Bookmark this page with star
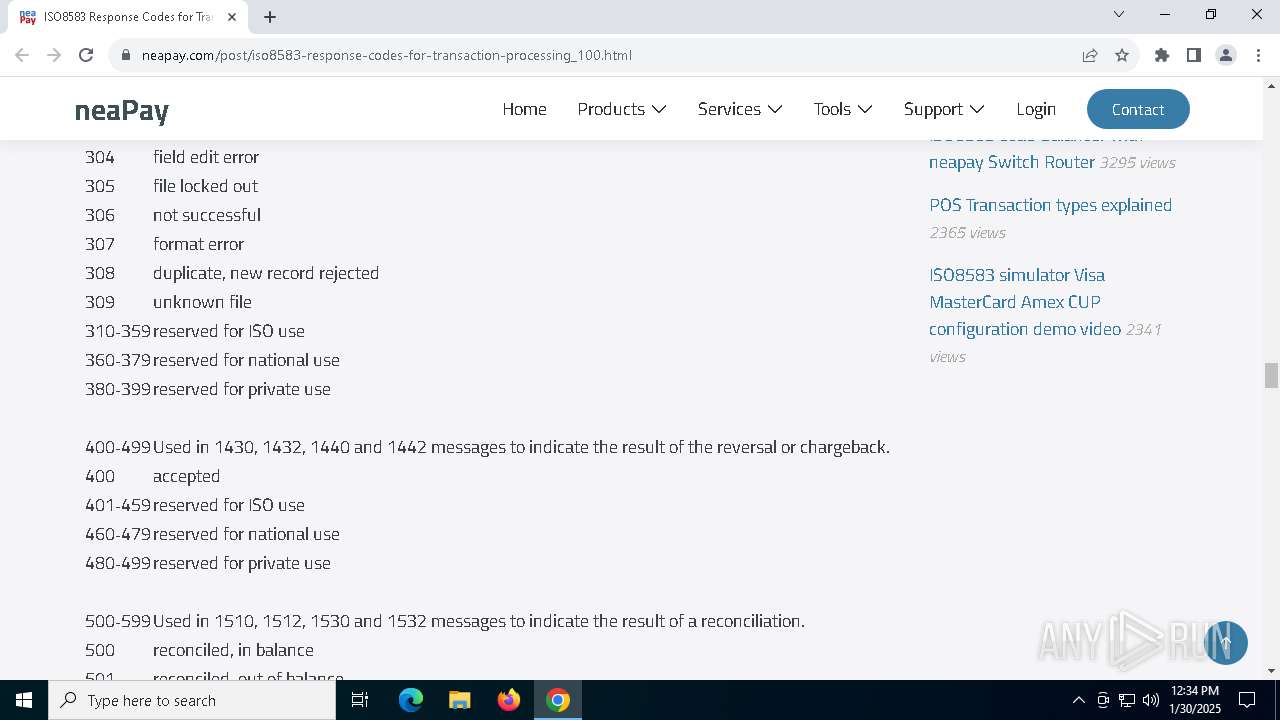This screenshot has height=720, width=1280. 1122,55
